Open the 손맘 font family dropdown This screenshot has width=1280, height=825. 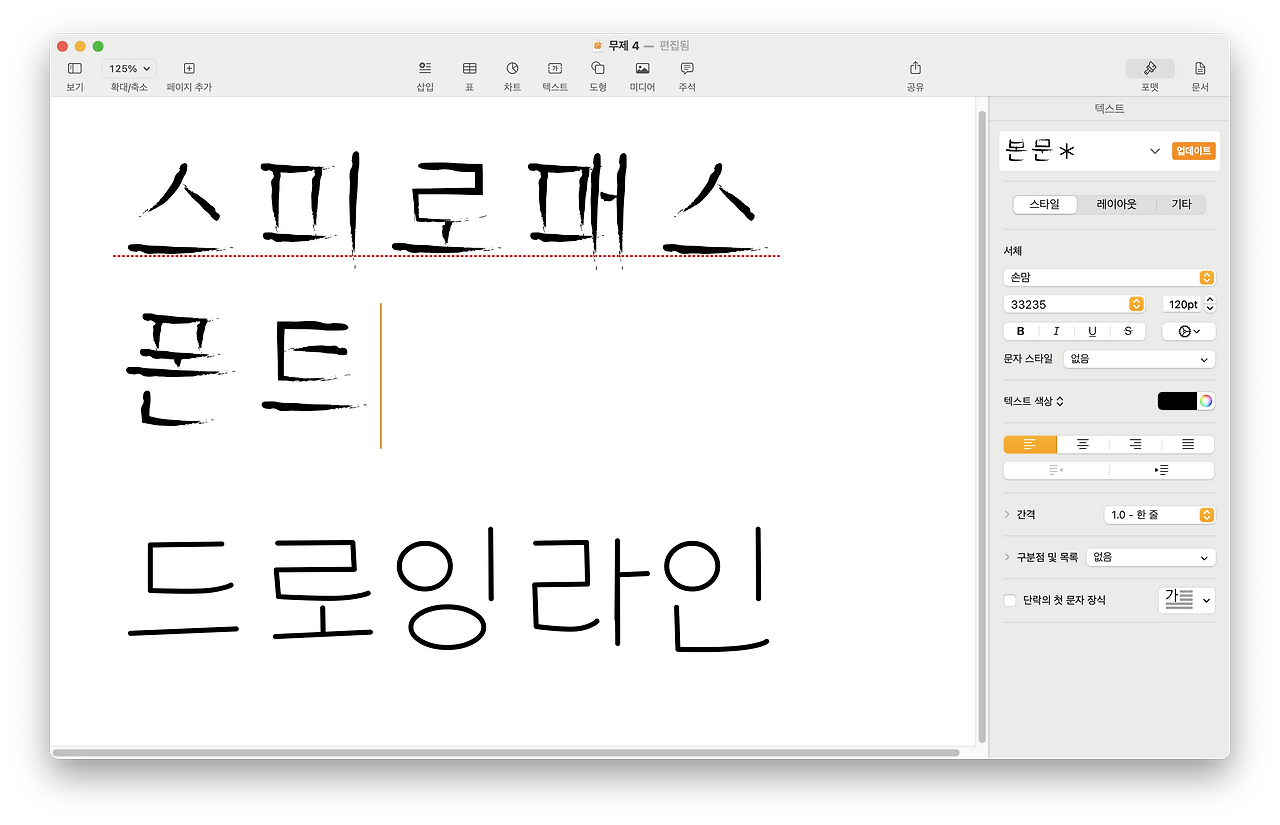coord(1109,277)
